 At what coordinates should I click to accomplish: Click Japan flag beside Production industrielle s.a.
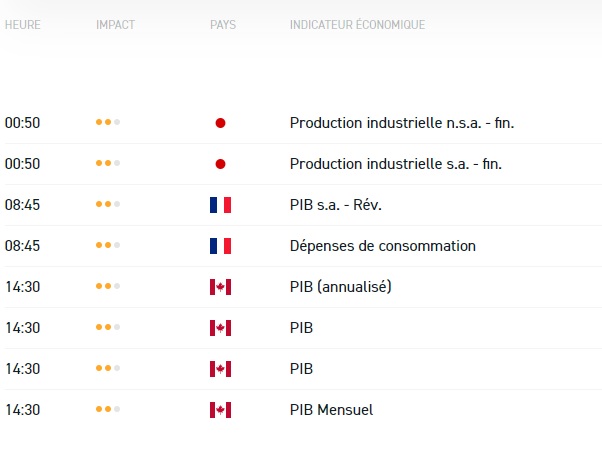(220, 164)
